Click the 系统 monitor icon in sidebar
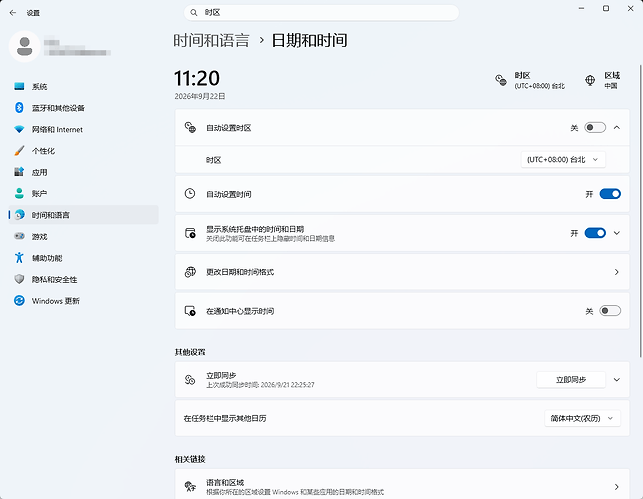This screenshot has height=499, width=643. [19, 86]
